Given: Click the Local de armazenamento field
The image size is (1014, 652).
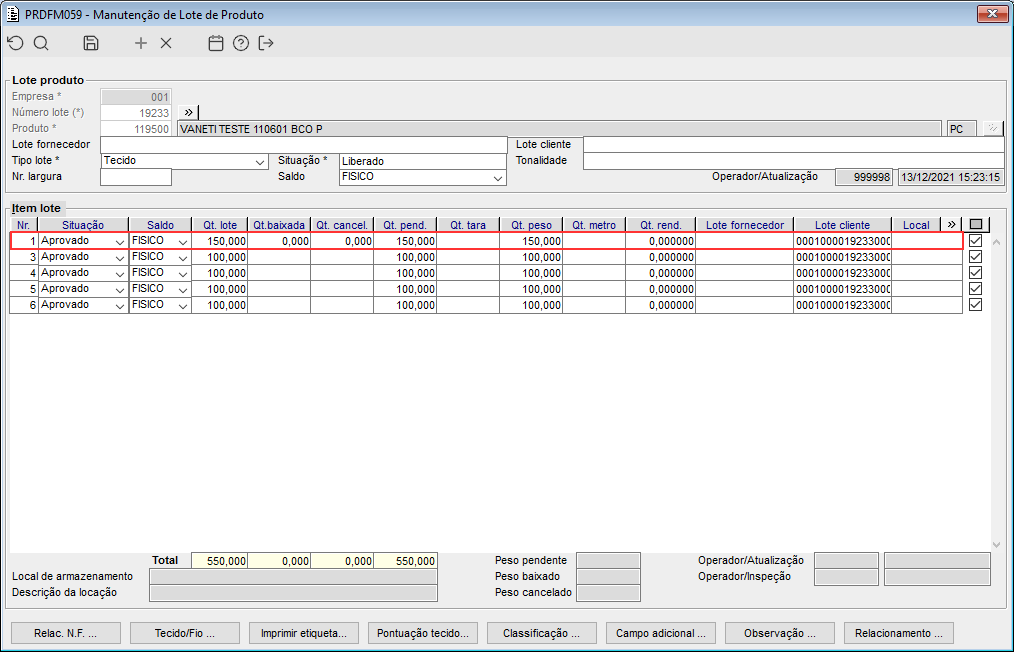Looking at the screenshot, I should tap(294, 577).
